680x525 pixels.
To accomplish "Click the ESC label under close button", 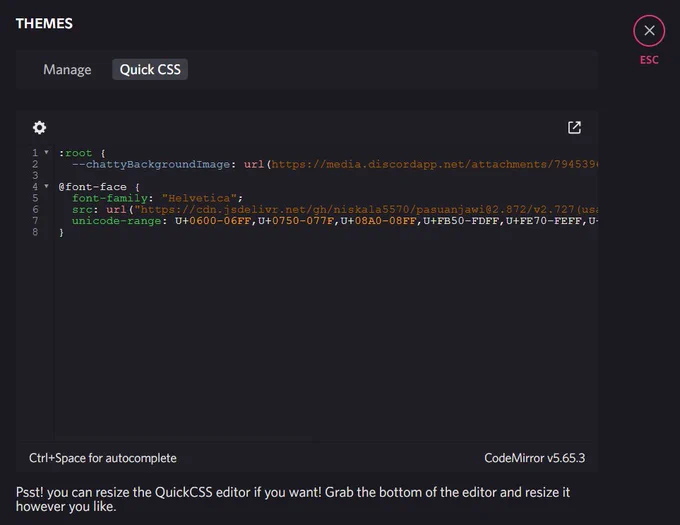I will pos(649,60).
